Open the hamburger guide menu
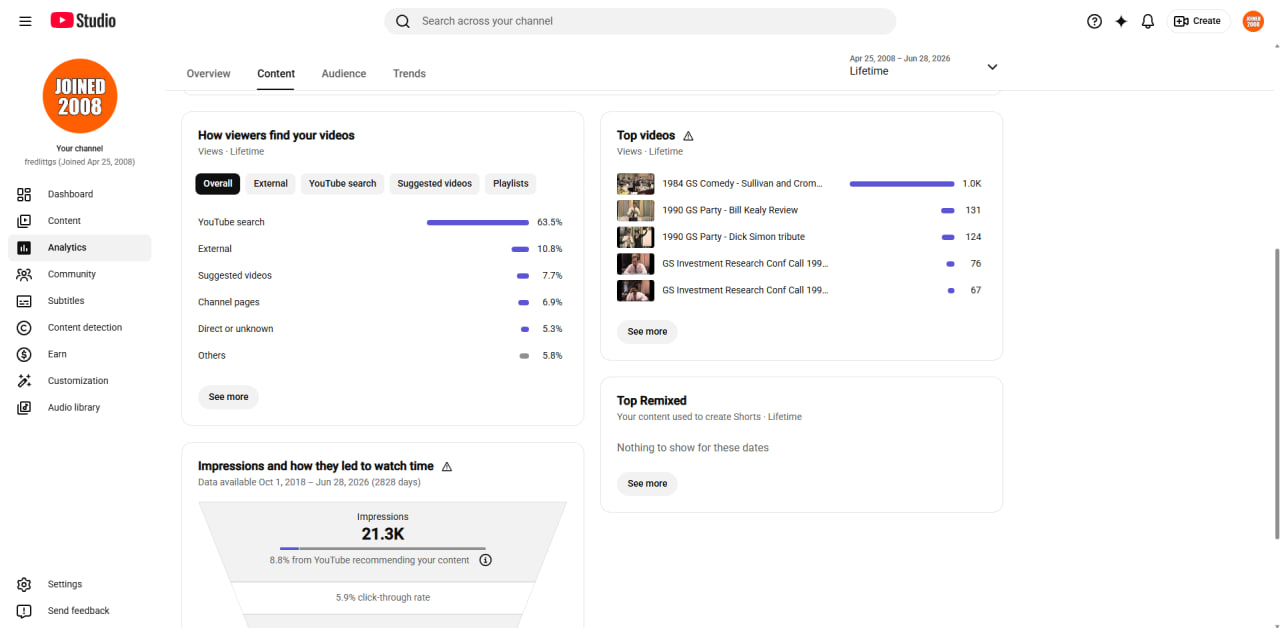The width and height of the screenshot is (1280, 628). point(25,21)
